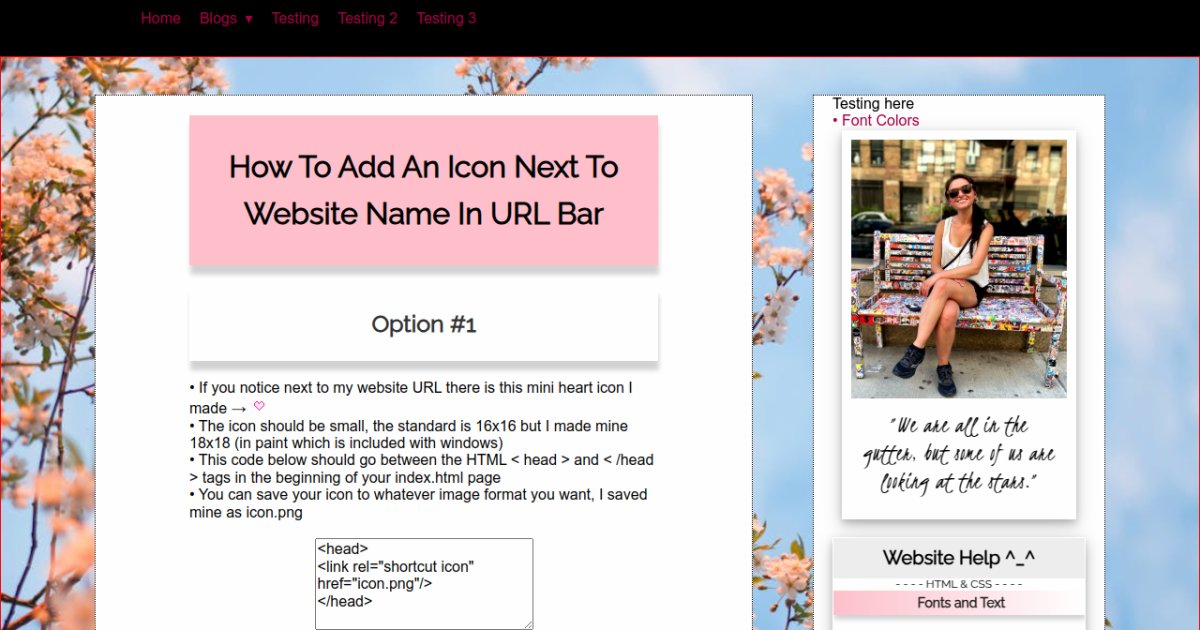Click the photo of woman on bench

click(958, 268)
